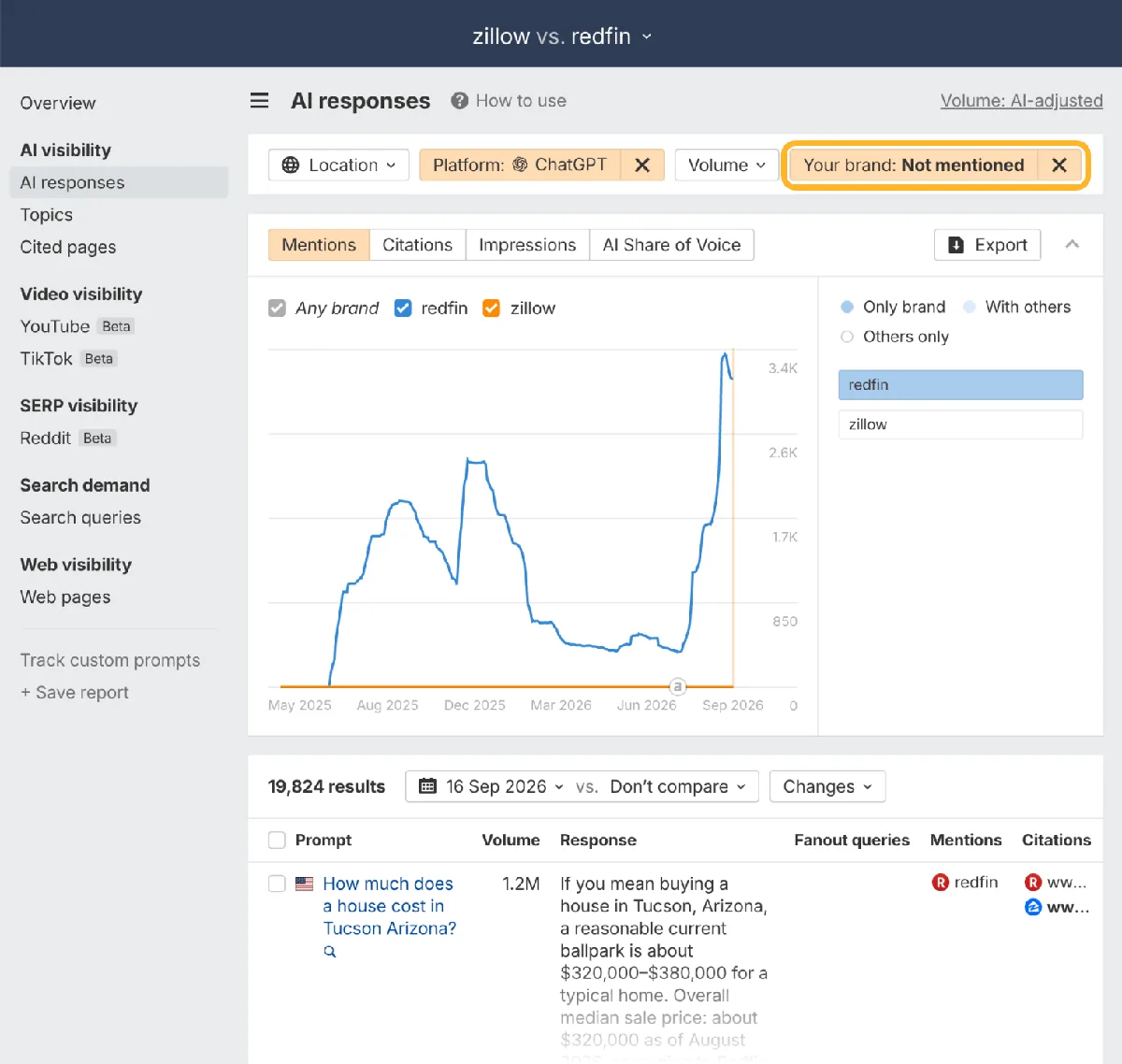Click the annotation marker on chart axis
Viewport: 1122px width, 1064px height.
click(678, 686)
